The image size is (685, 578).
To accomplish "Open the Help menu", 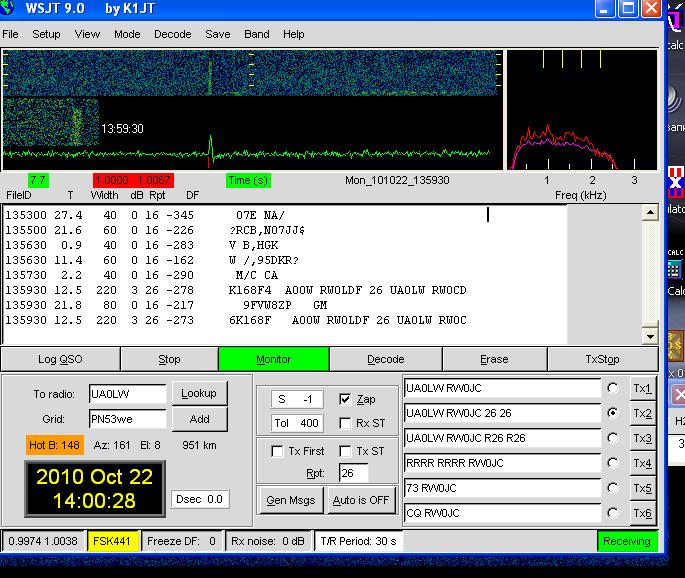I will point(293,34).
